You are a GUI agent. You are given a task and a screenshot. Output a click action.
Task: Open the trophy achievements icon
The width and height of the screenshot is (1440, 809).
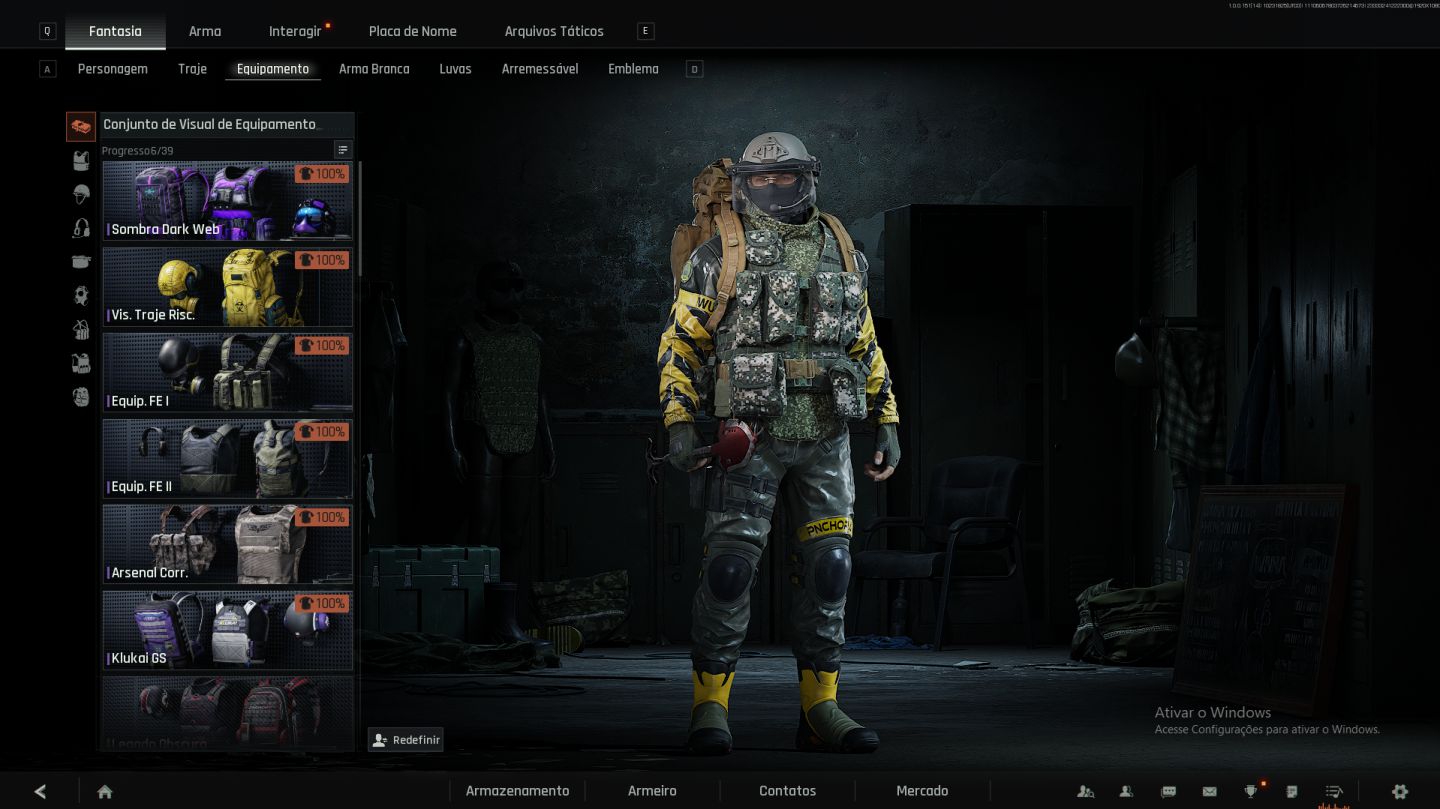(x=1250, y=791)
